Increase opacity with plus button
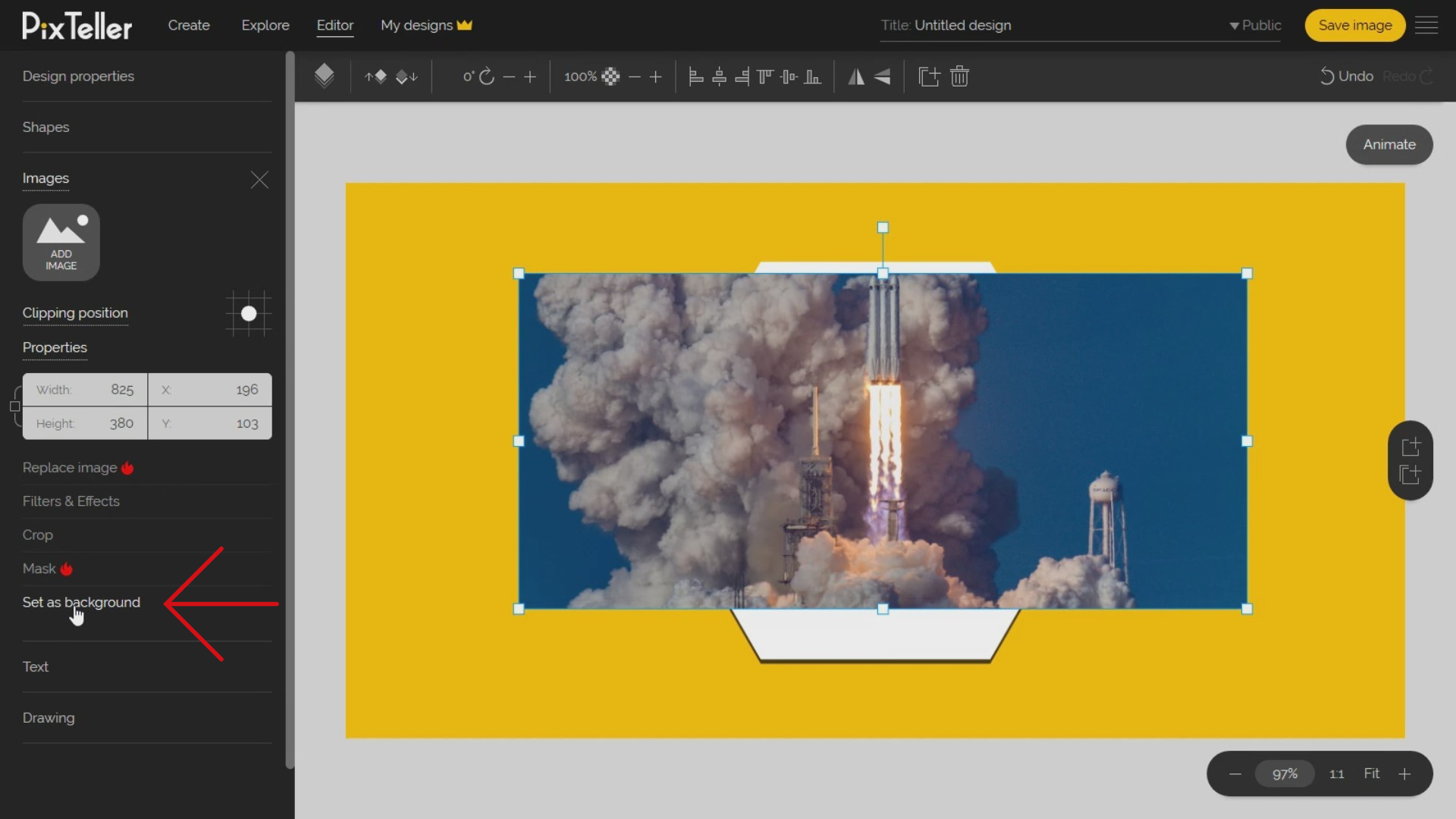The image size is (1456, 819). coord(656,77)
